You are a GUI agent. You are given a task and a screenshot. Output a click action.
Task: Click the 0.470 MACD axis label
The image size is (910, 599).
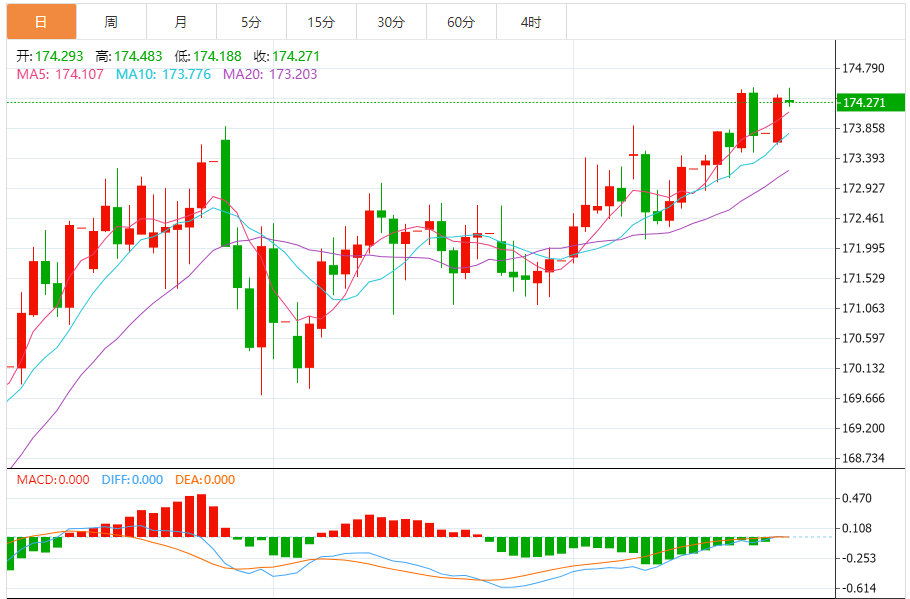coord(857,498)
